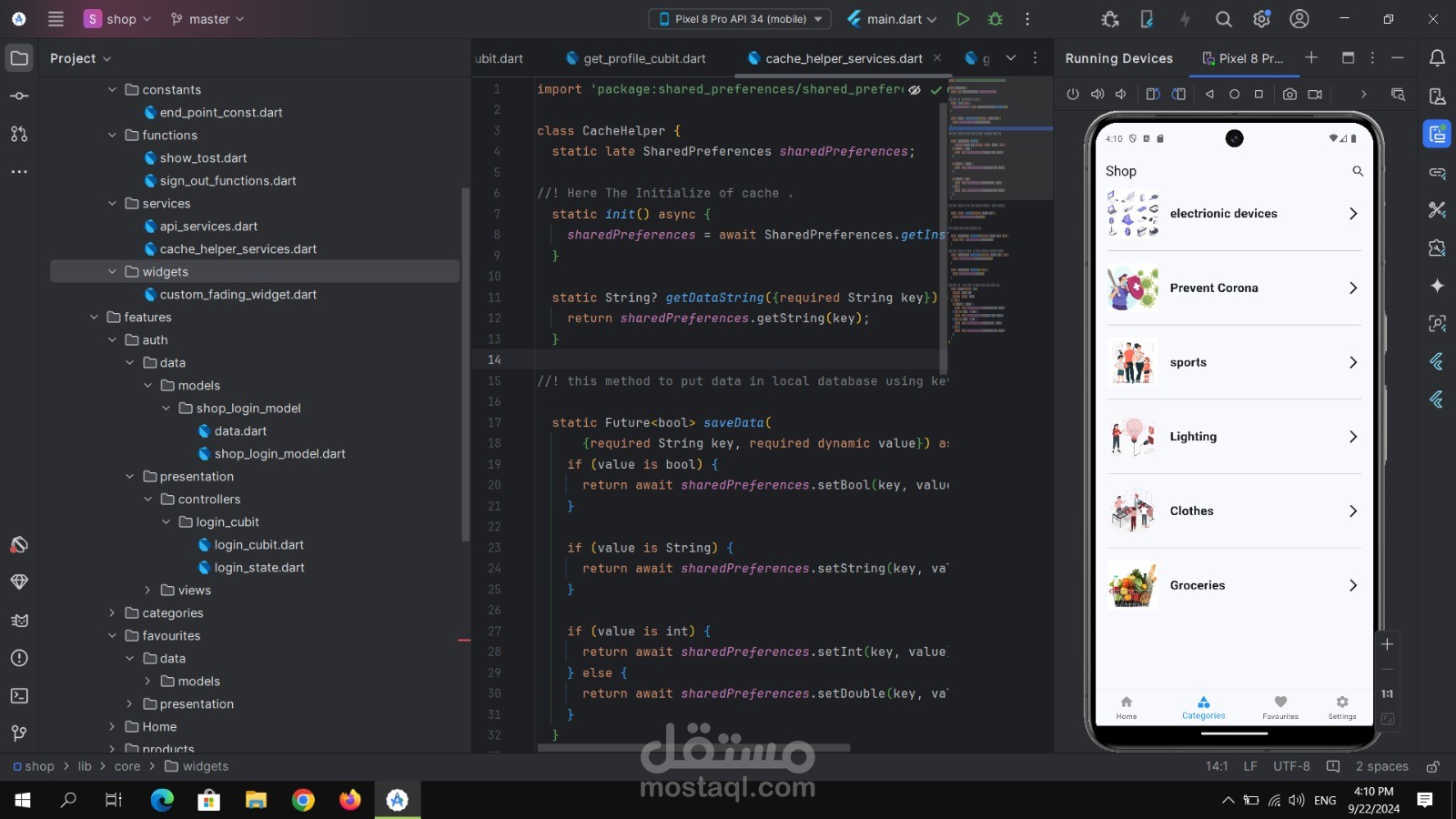Screen dimensions: 1456x819
Task: Open Windows Start menu
Action: pos(23,800)
